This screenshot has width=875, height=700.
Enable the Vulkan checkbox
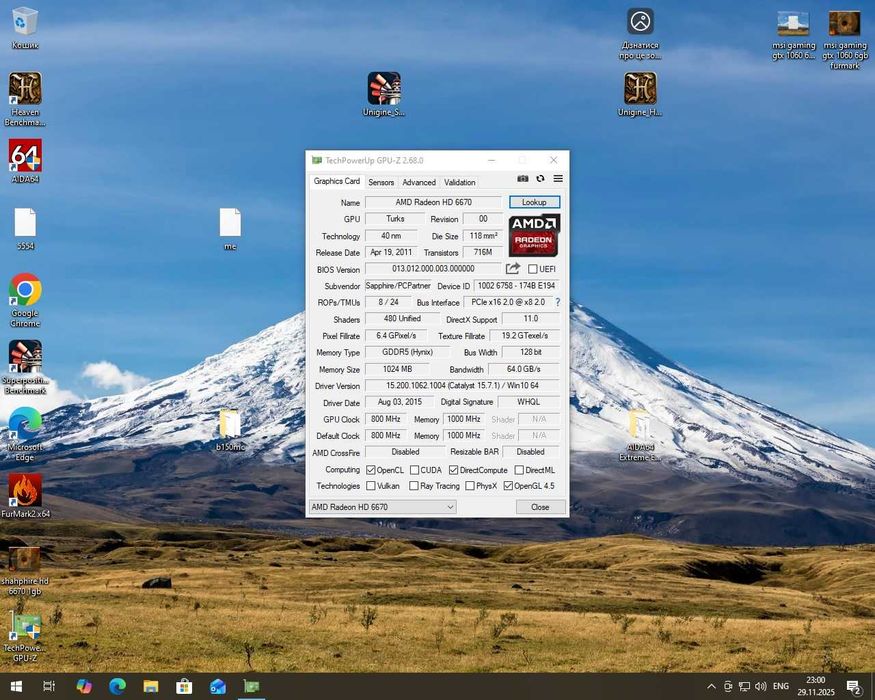point(371,486)
